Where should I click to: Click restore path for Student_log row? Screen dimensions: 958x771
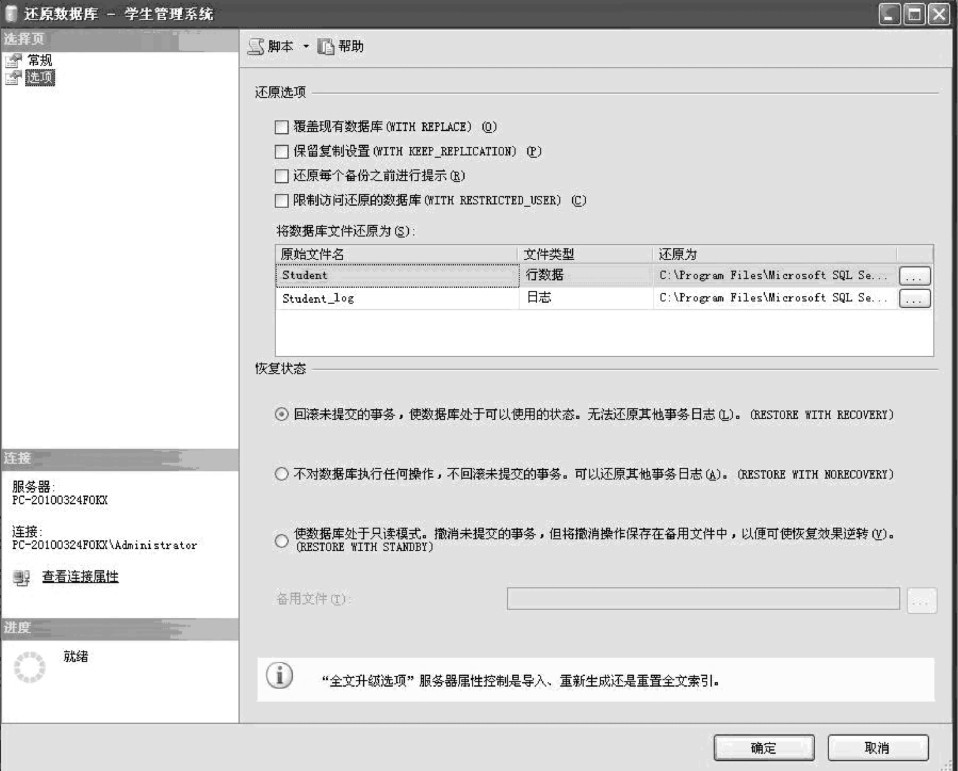click(x=775, y=298)
